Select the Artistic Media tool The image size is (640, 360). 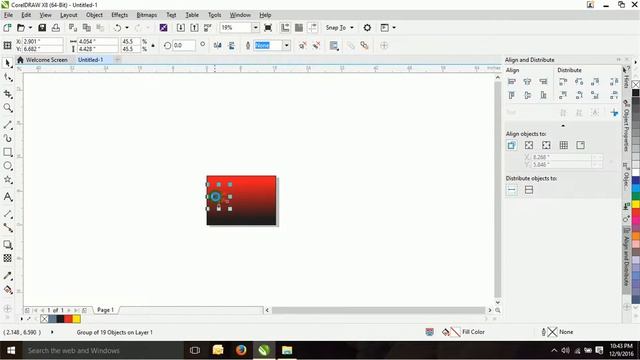tap(8, 138)
